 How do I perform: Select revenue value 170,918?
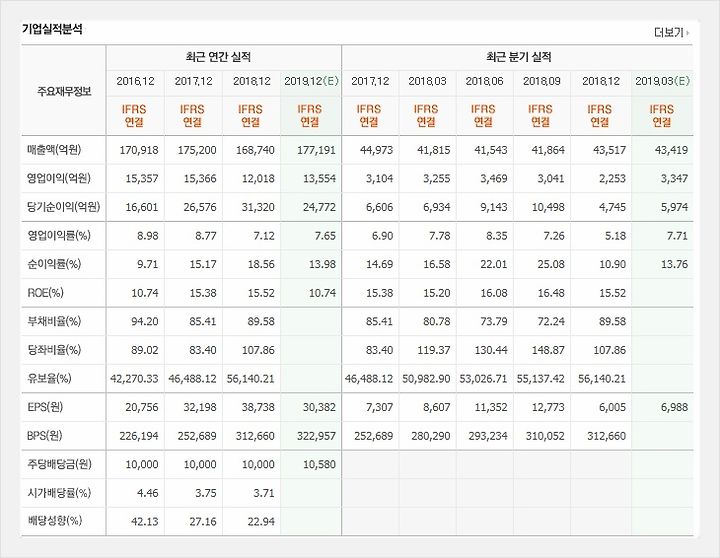(139, 150)
